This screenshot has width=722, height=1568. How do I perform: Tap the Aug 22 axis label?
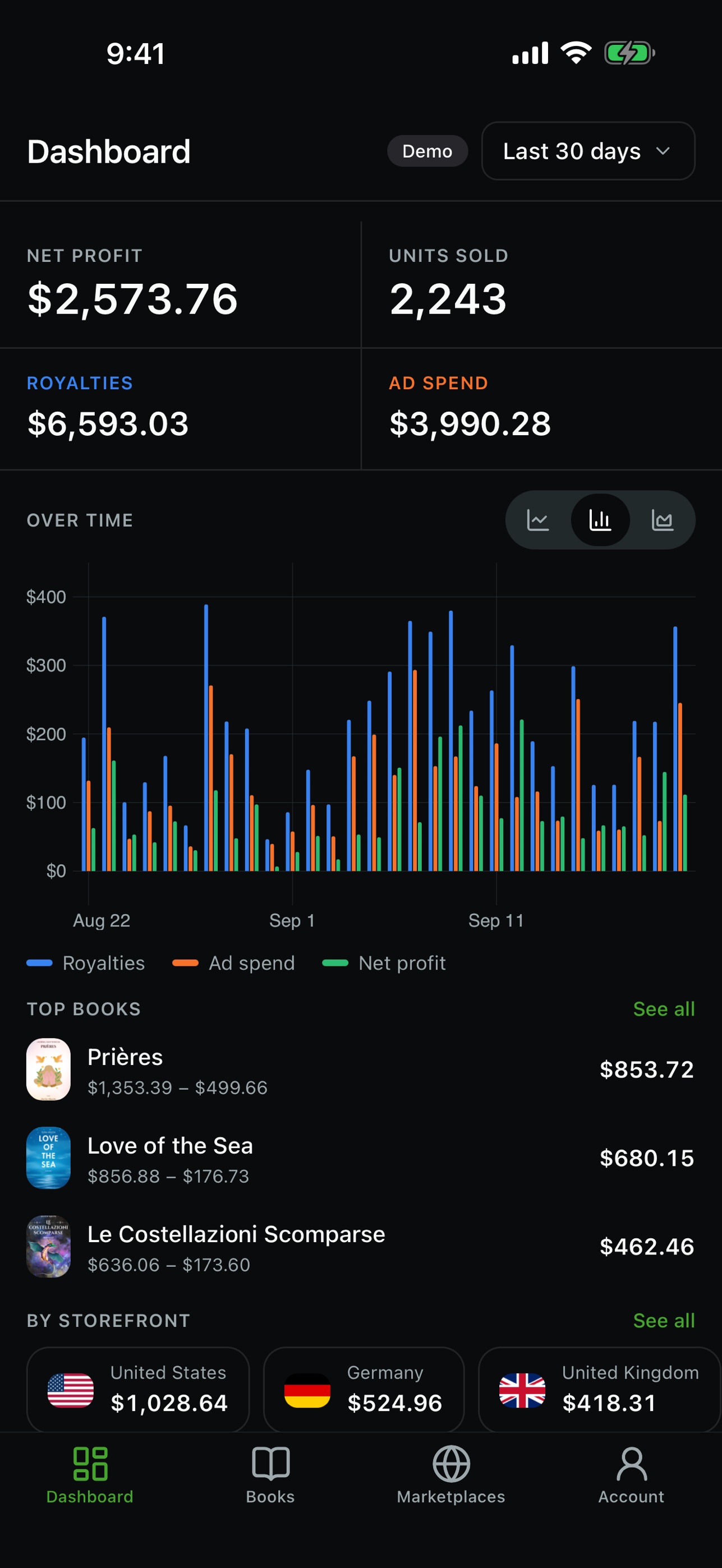click(x=102, y=920)
